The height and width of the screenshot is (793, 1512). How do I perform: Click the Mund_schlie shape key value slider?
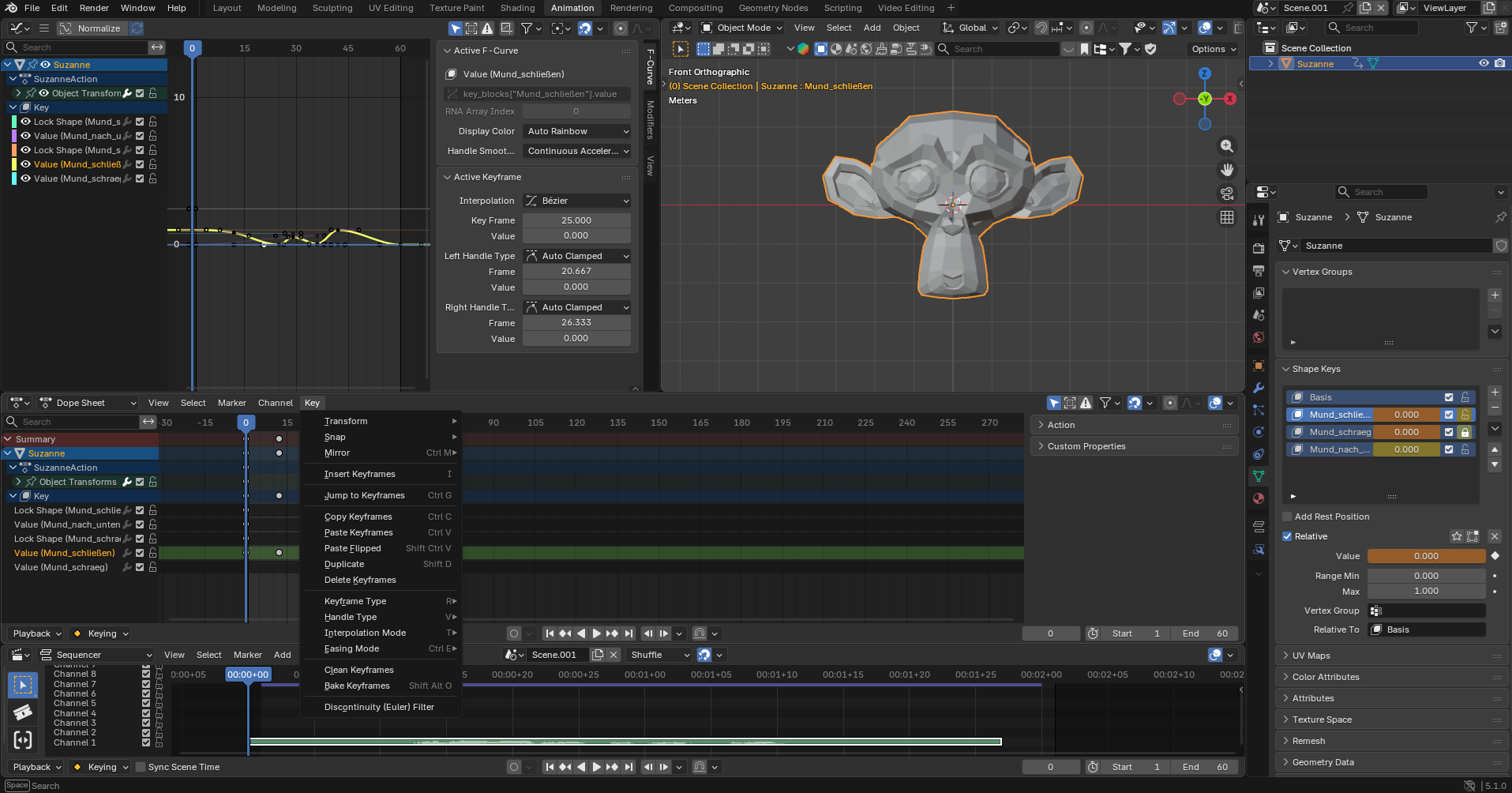(x=1406, y=415)
